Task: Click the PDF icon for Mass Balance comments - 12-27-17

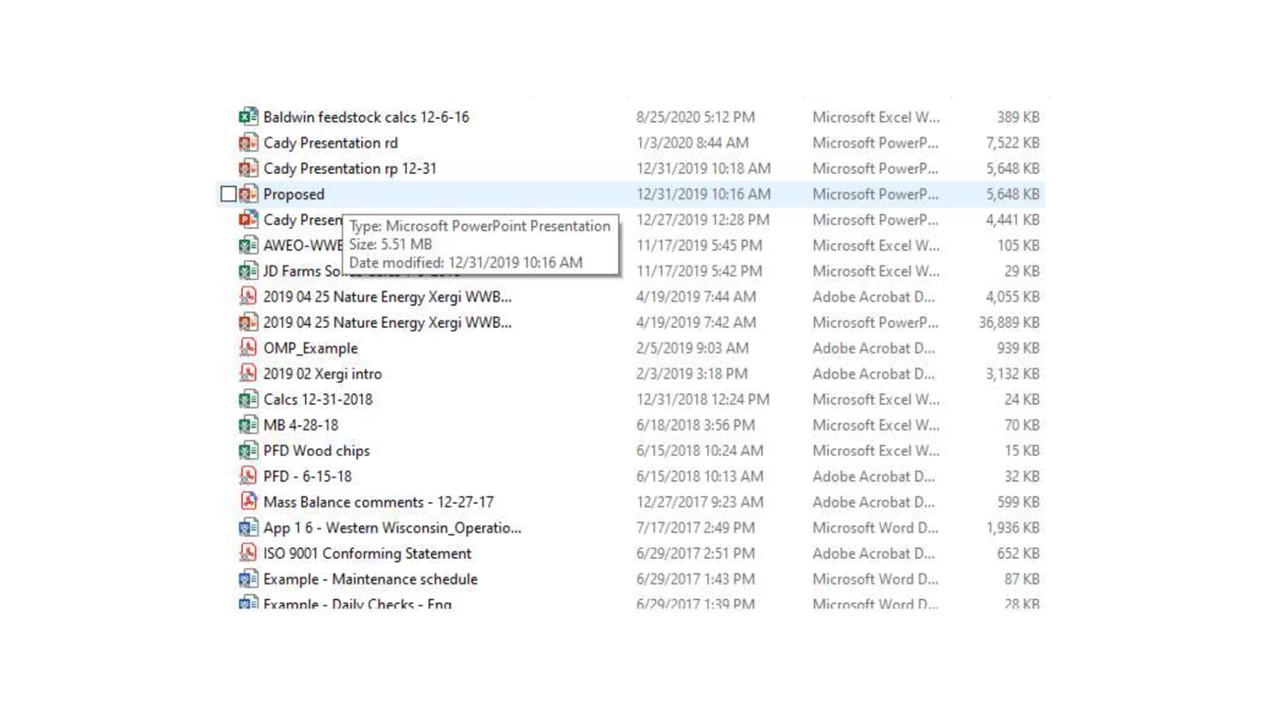Action: click(x=248, y=502)
